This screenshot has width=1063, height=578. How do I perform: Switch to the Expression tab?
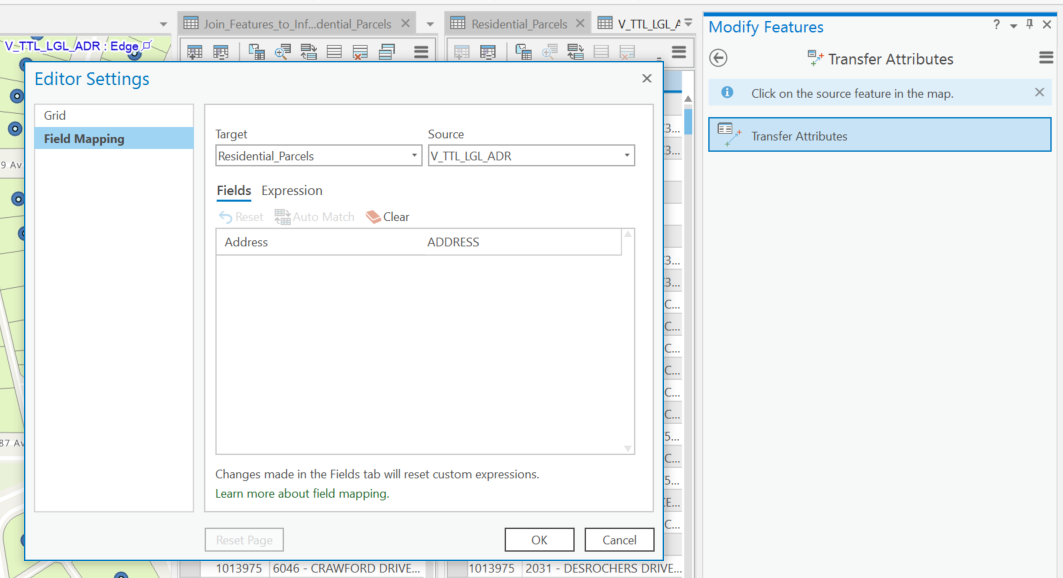point(291,190)
